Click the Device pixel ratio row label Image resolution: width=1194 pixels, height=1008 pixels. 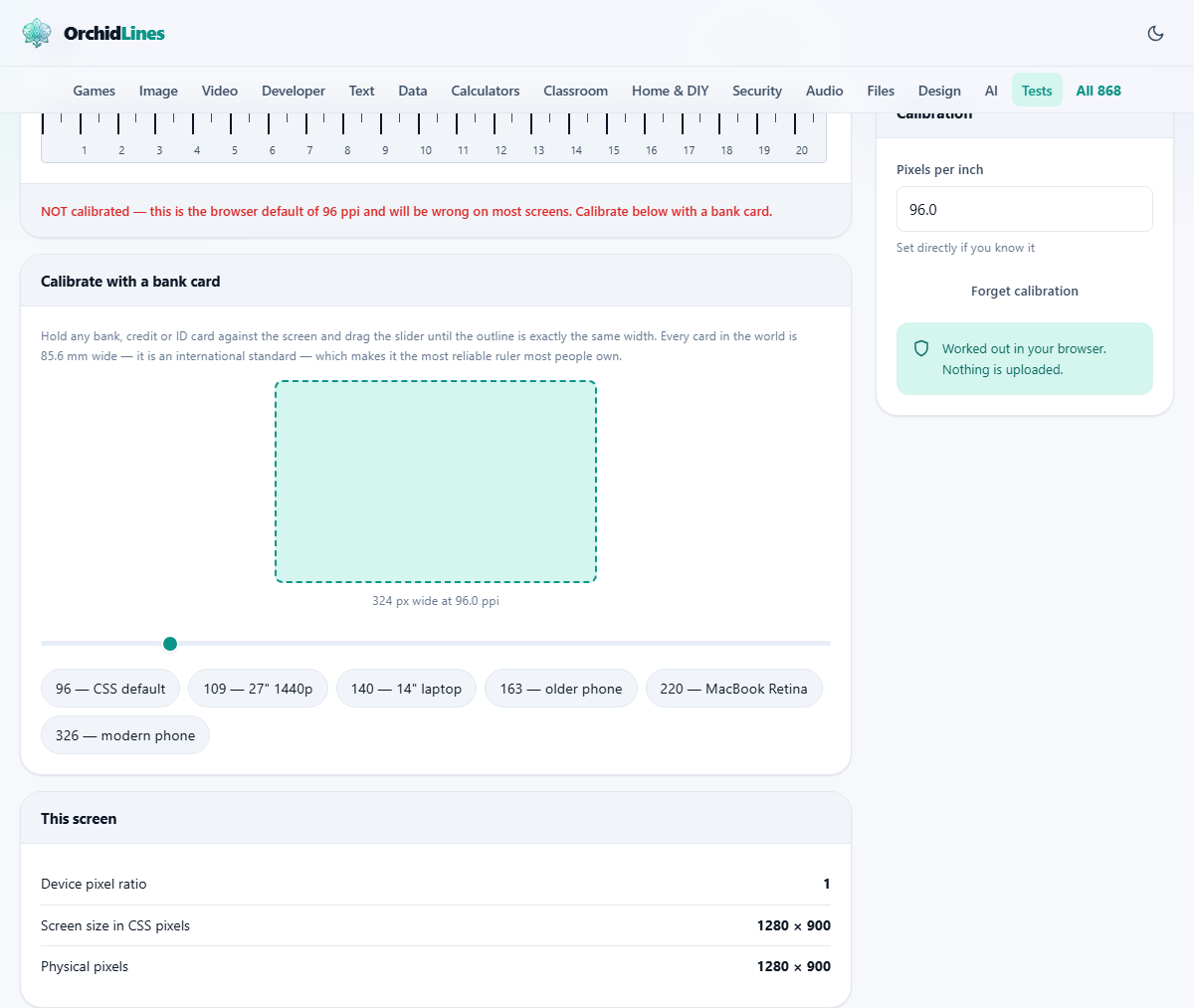pyautogui.click(x=94, y=884)
